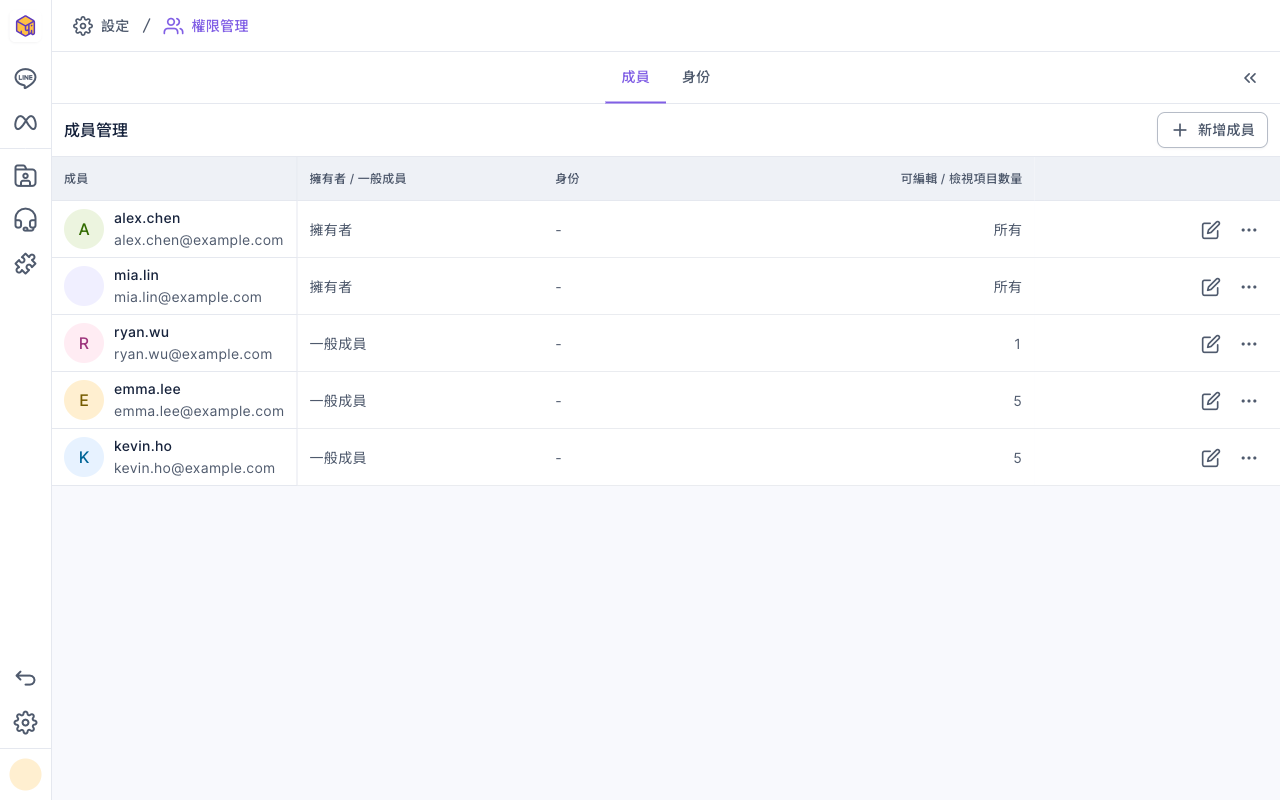Image resolution: width=1280 pixels, height=800 pixels.
Task: Click the 新增成員 button
Action: pyautogui.click(x=1212, y=130)
